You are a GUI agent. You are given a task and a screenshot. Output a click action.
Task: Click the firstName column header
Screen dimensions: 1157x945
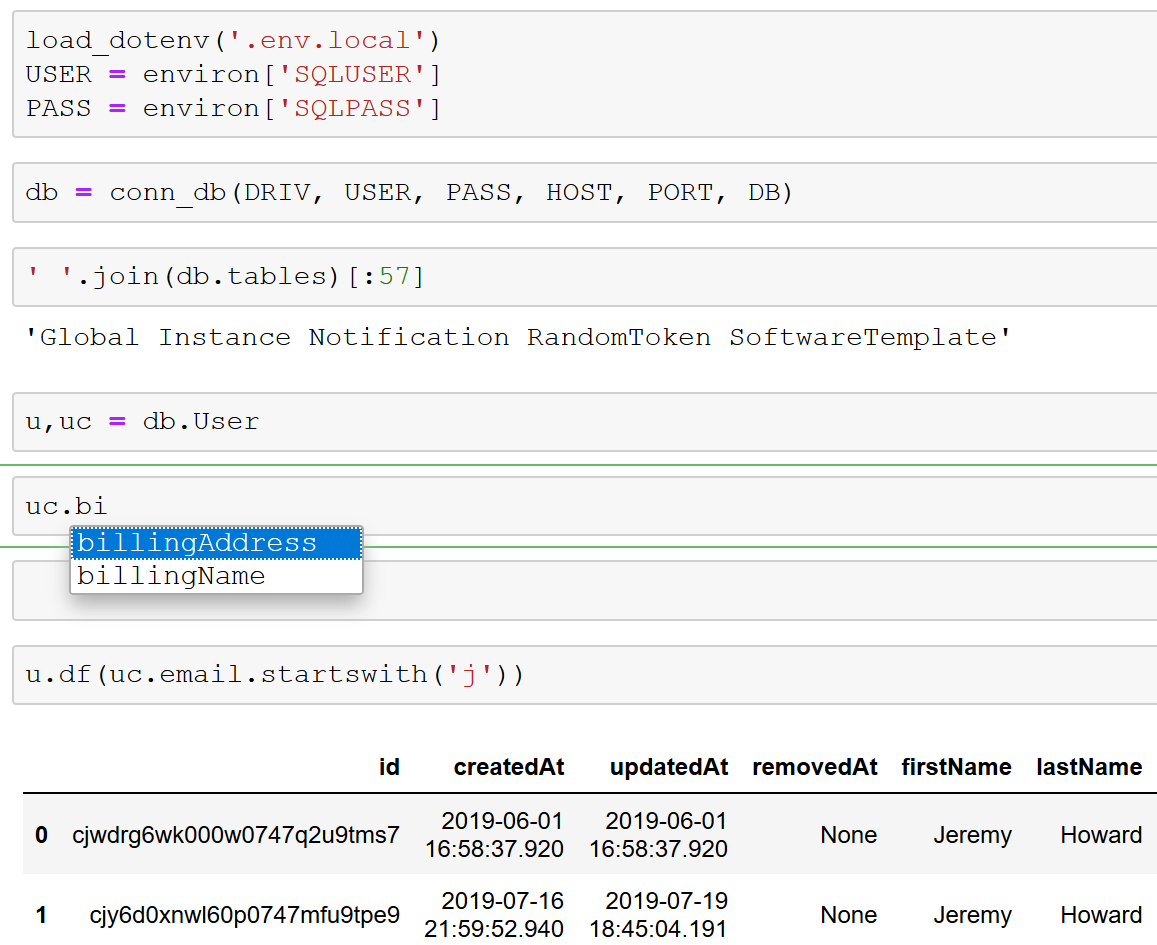956,767
